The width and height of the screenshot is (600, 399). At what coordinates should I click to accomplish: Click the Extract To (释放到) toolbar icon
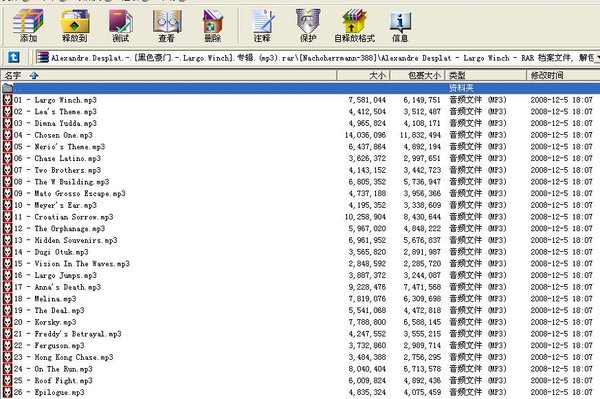coord(75,25)
